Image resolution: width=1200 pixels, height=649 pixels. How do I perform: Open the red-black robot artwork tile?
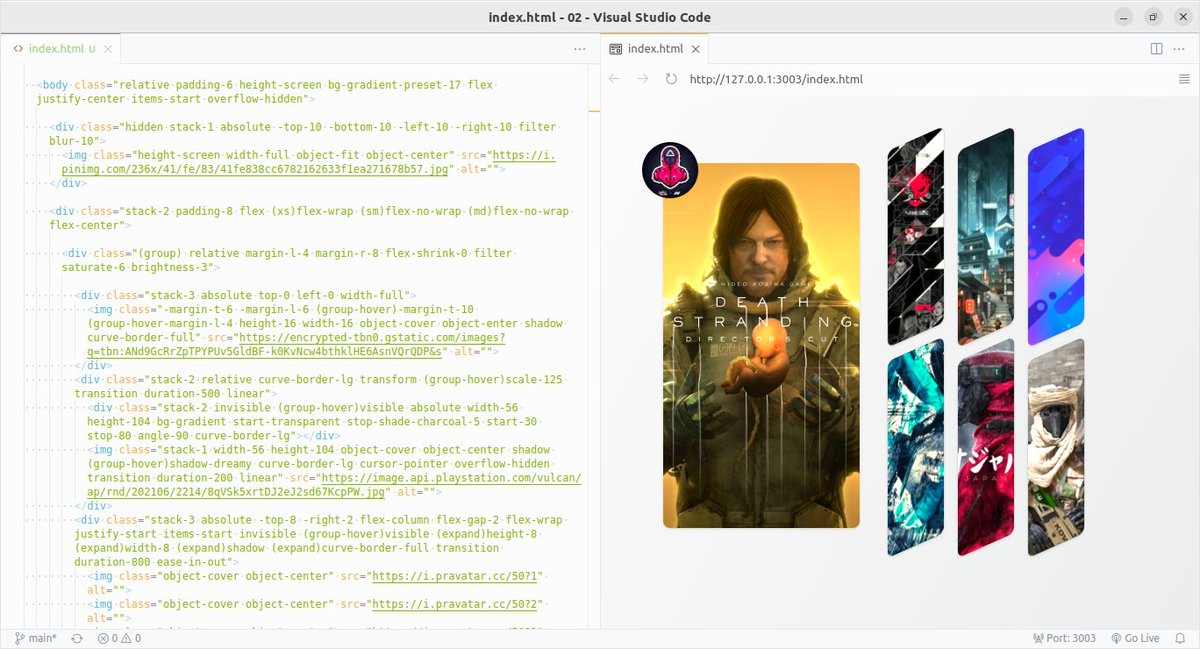915,237
